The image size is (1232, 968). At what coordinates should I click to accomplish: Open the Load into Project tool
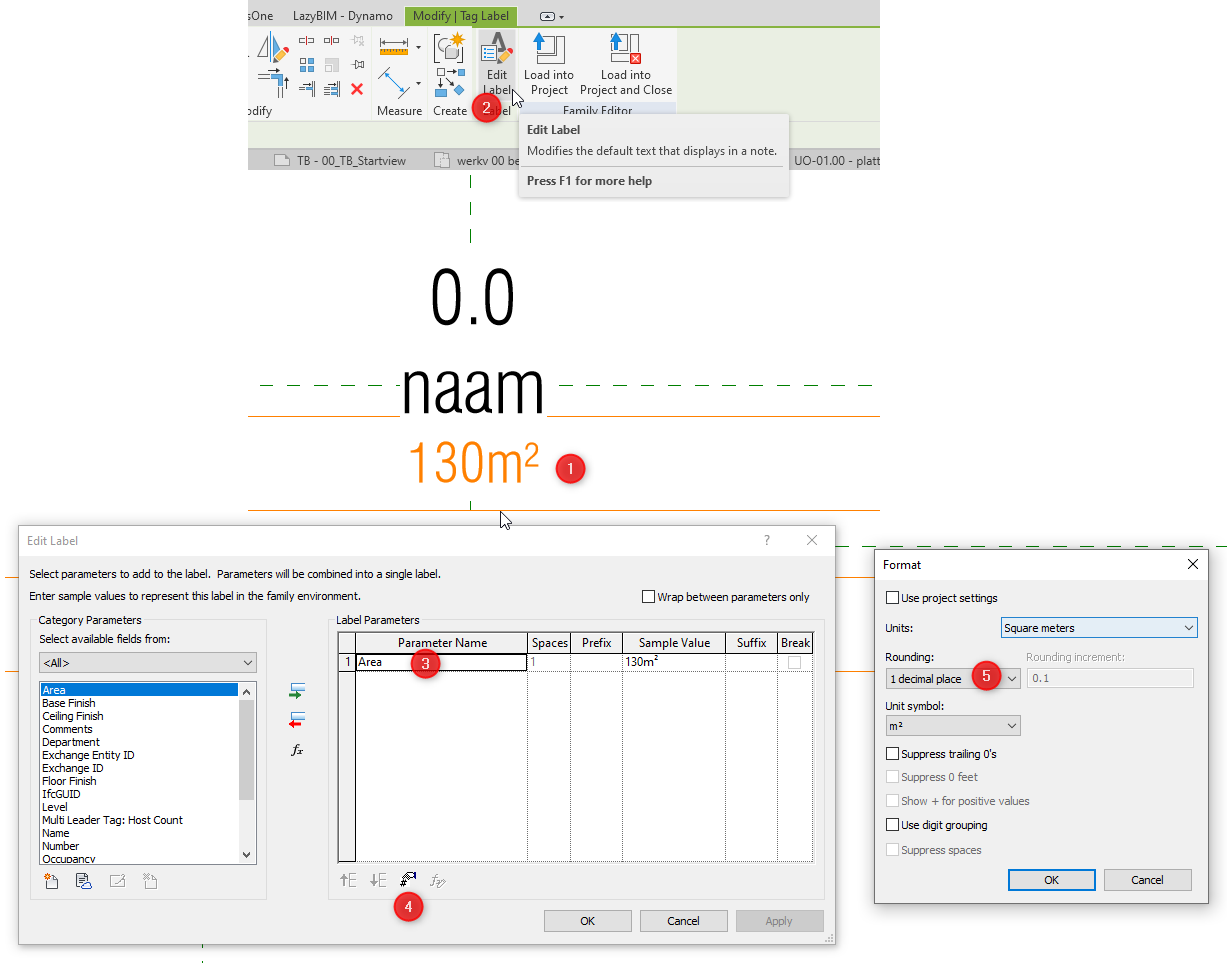click(548, 62)
